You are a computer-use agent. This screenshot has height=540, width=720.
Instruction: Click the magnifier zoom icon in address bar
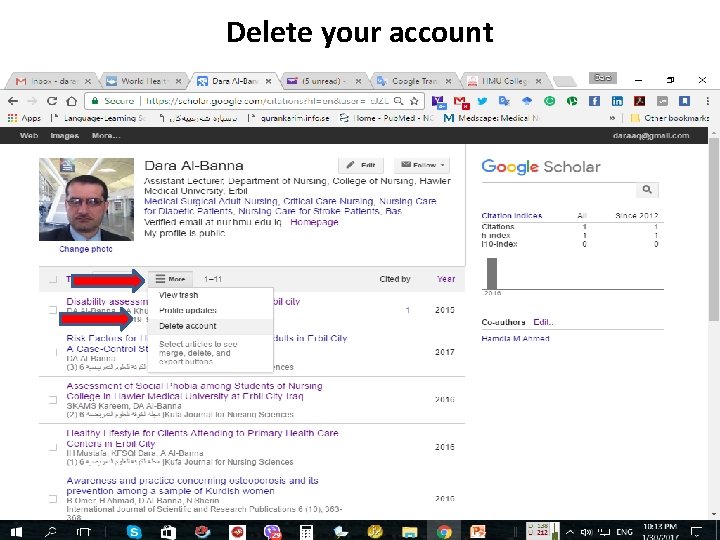pos(399,101)
